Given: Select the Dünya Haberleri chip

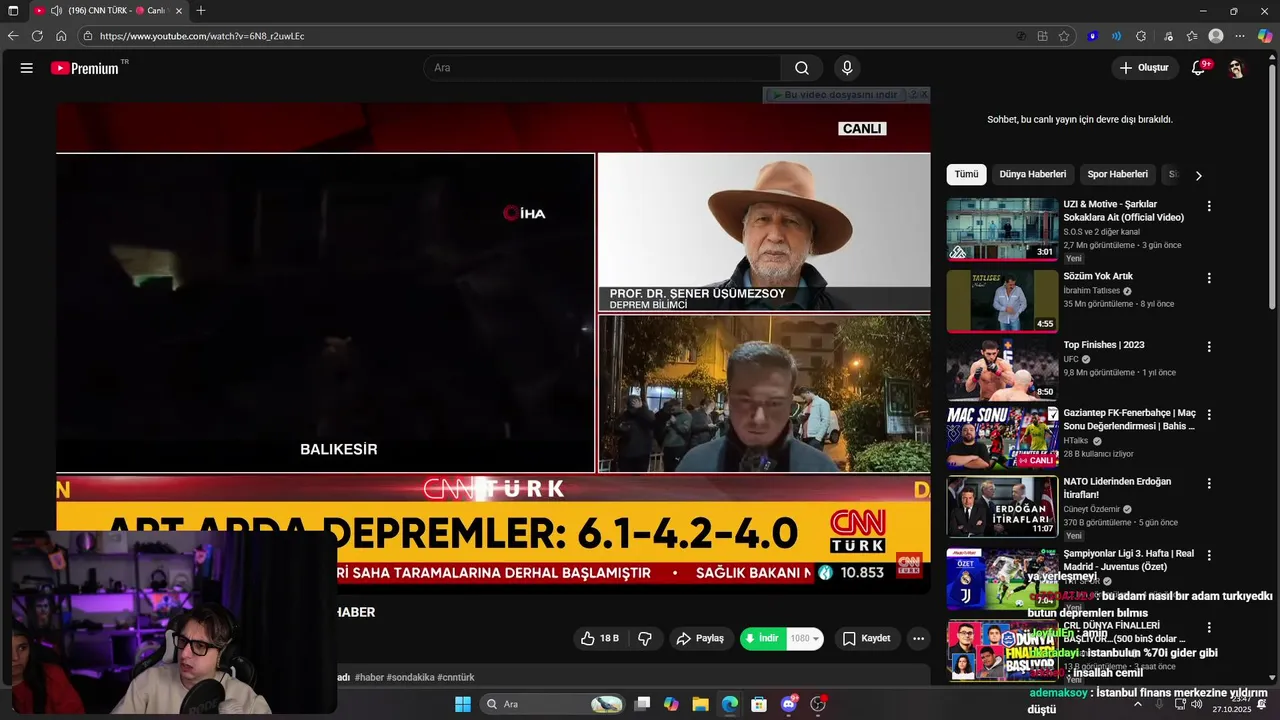Looking at the screenshot, I should [1033, 174].
